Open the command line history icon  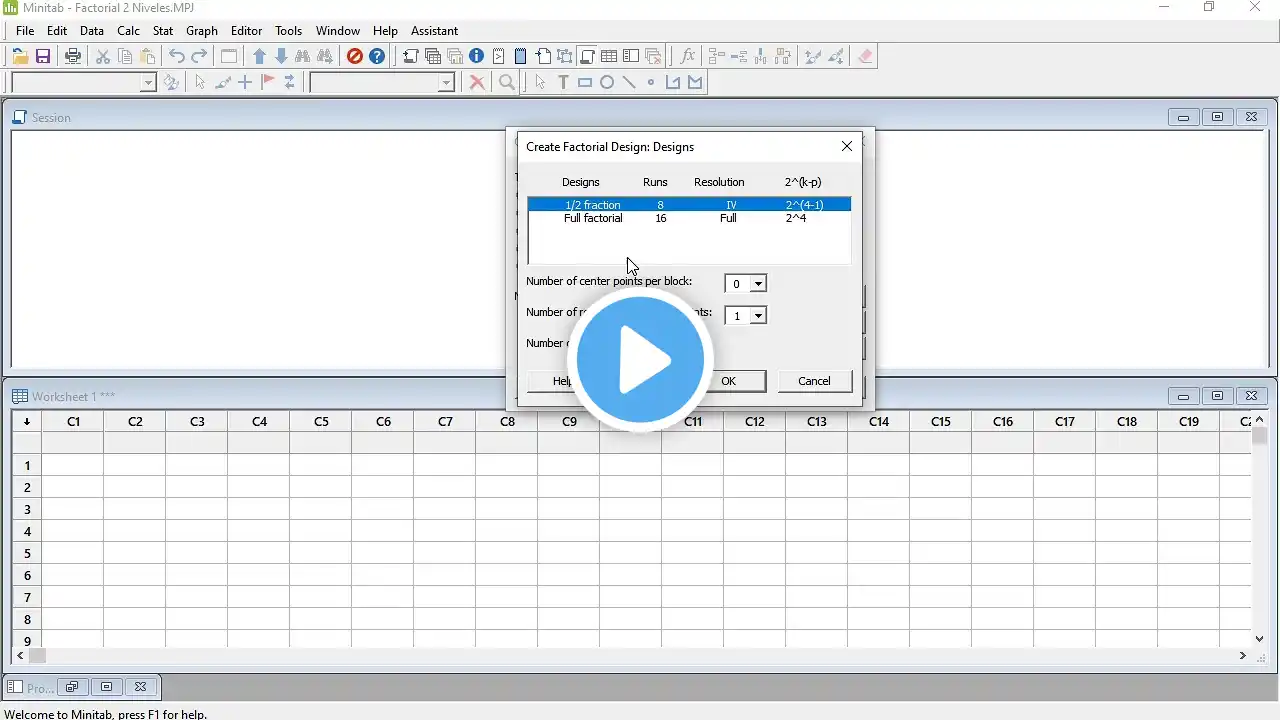(x=499, y=57)
